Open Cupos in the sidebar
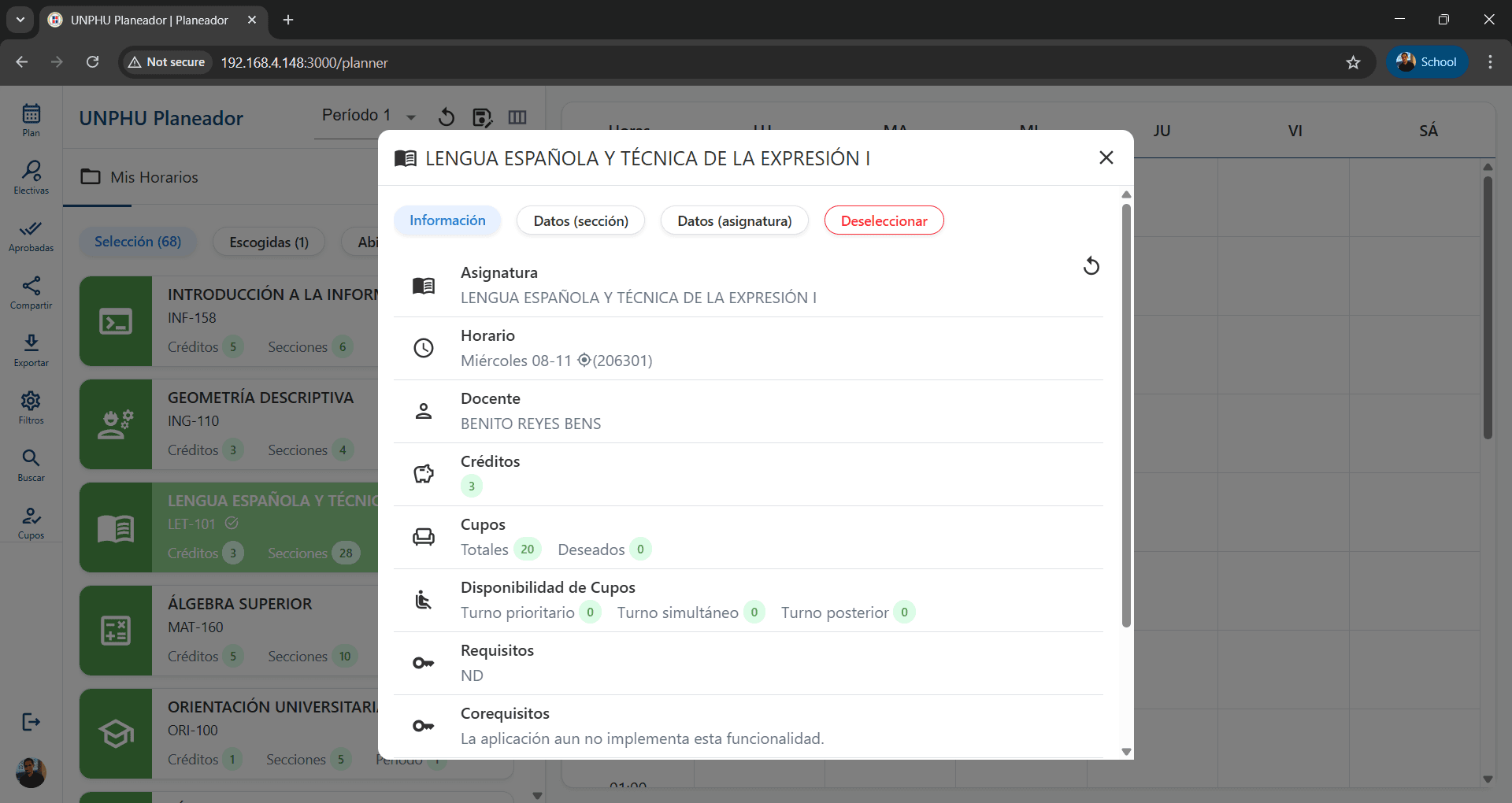The height and width of the screenshot is (803, 1512). point(31,522)
